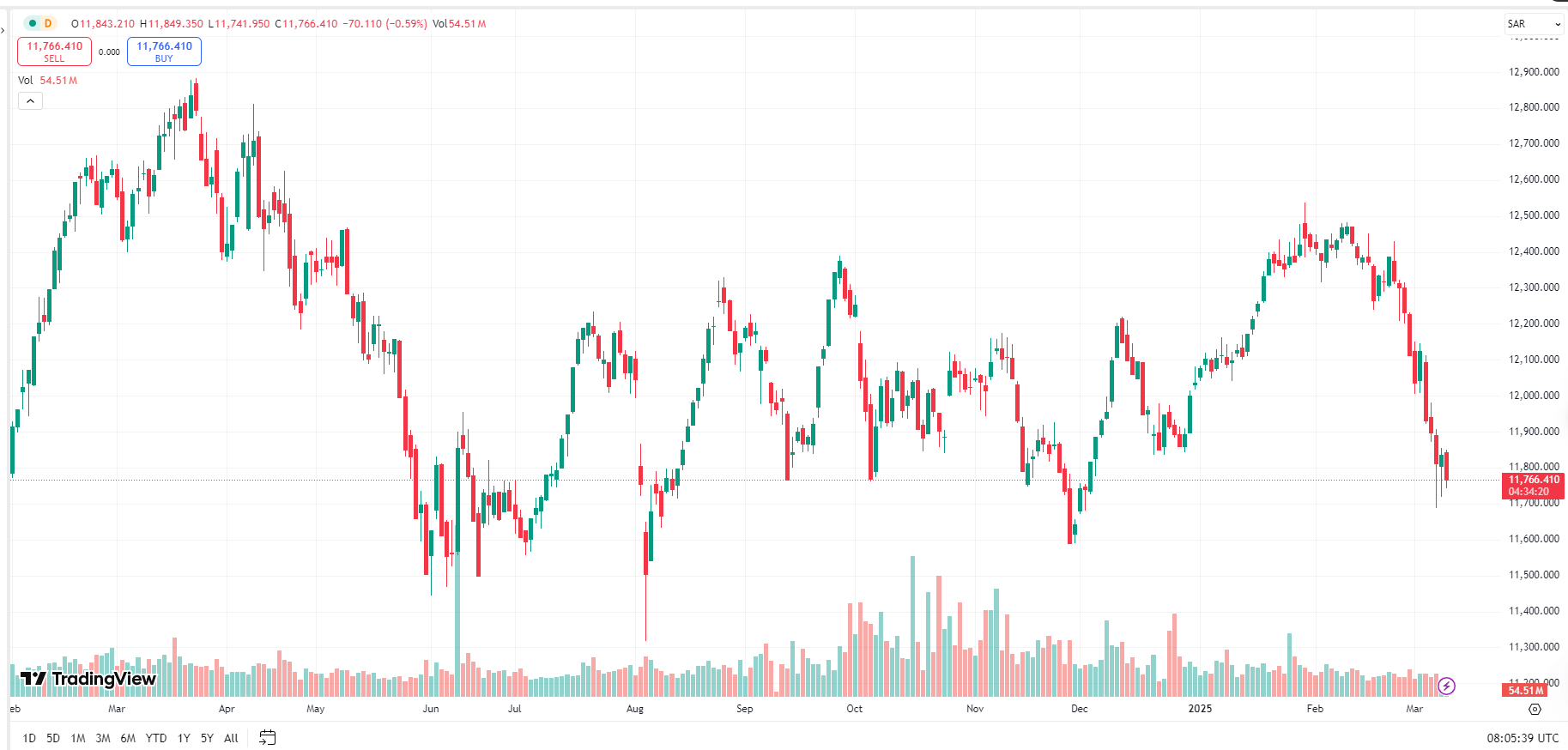Image resolution: width=1568 pixels, height=750 pixels.
Task: Click the 08:05:39 UTC timezone clock
Action: coord(1523,738)
